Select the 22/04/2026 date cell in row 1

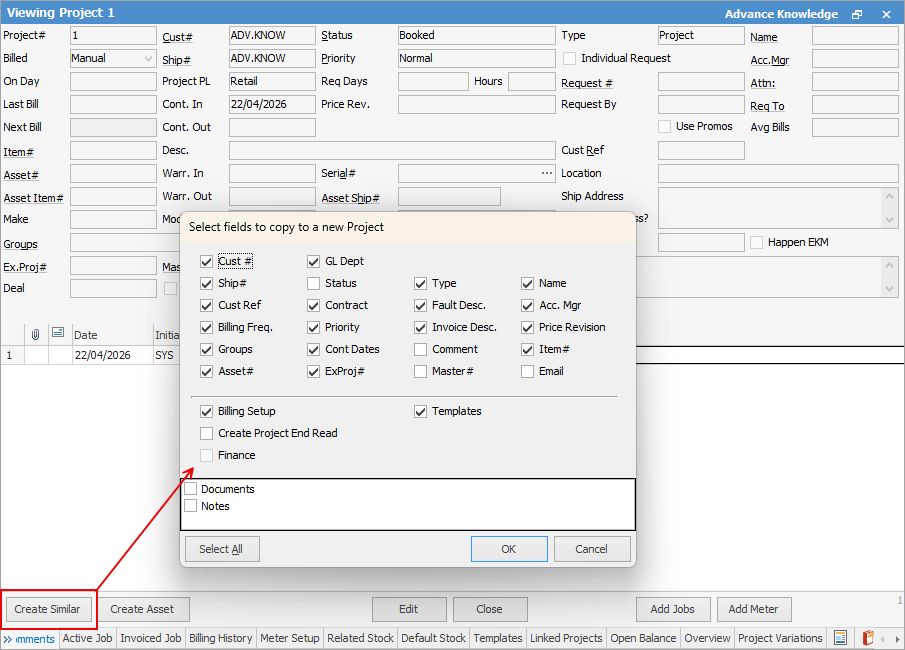[113, 355]
